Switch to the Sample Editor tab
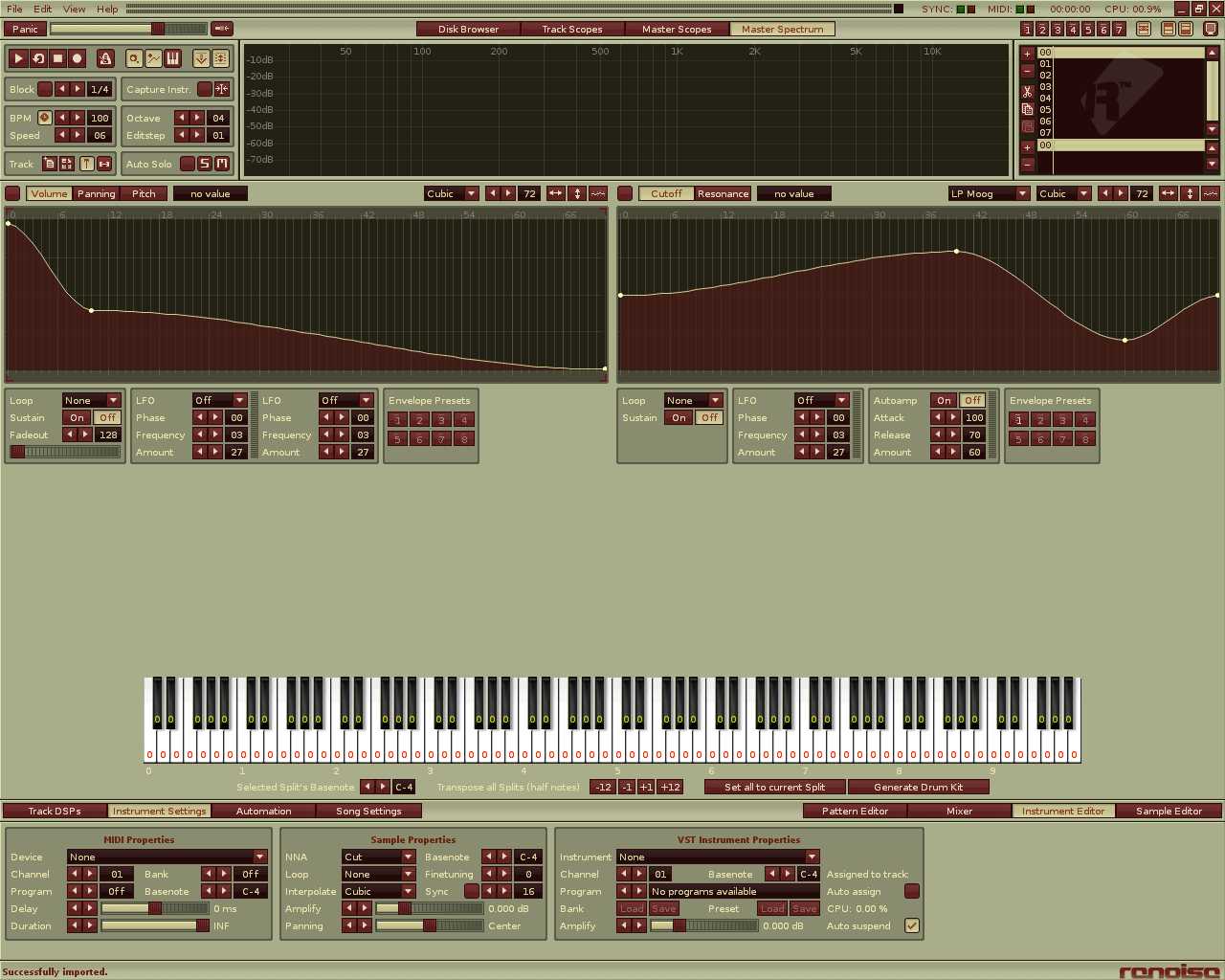 pos(1169,811)
